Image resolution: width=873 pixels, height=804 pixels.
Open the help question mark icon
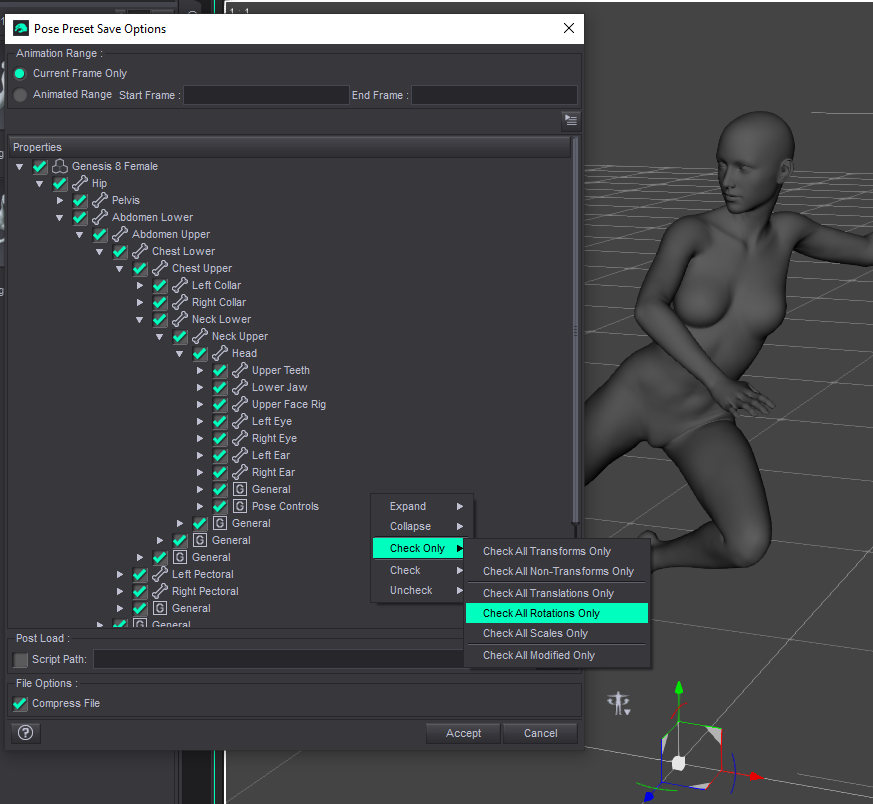(x=26, y=733)
